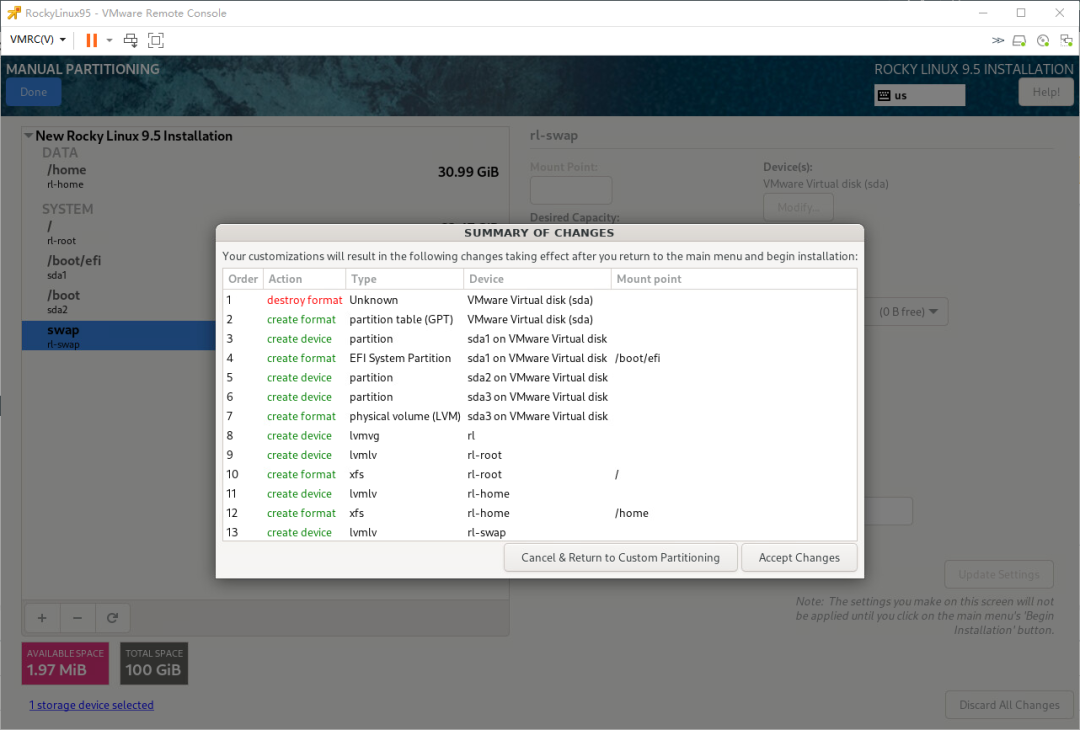The image size is (1080, 730).
Task: Sort by the Order column header
Action: [243, 279]
